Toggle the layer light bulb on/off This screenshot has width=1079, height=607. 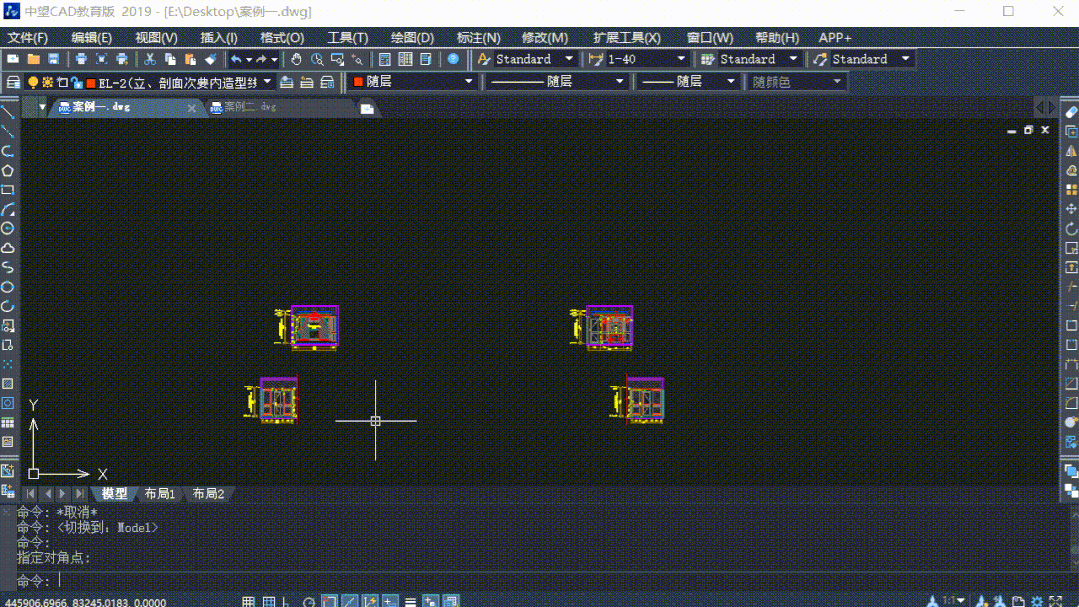pos(33,82)
